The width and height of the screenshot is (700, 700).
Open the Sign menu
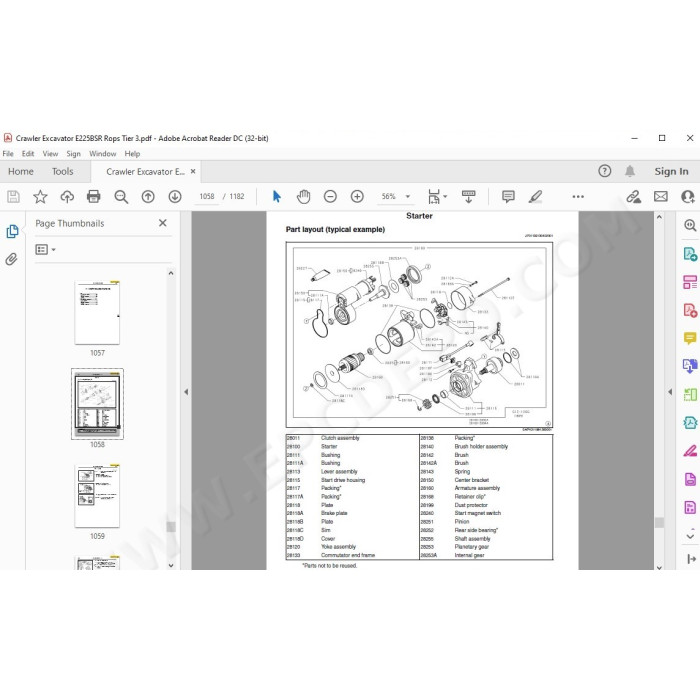pos(74,154)
